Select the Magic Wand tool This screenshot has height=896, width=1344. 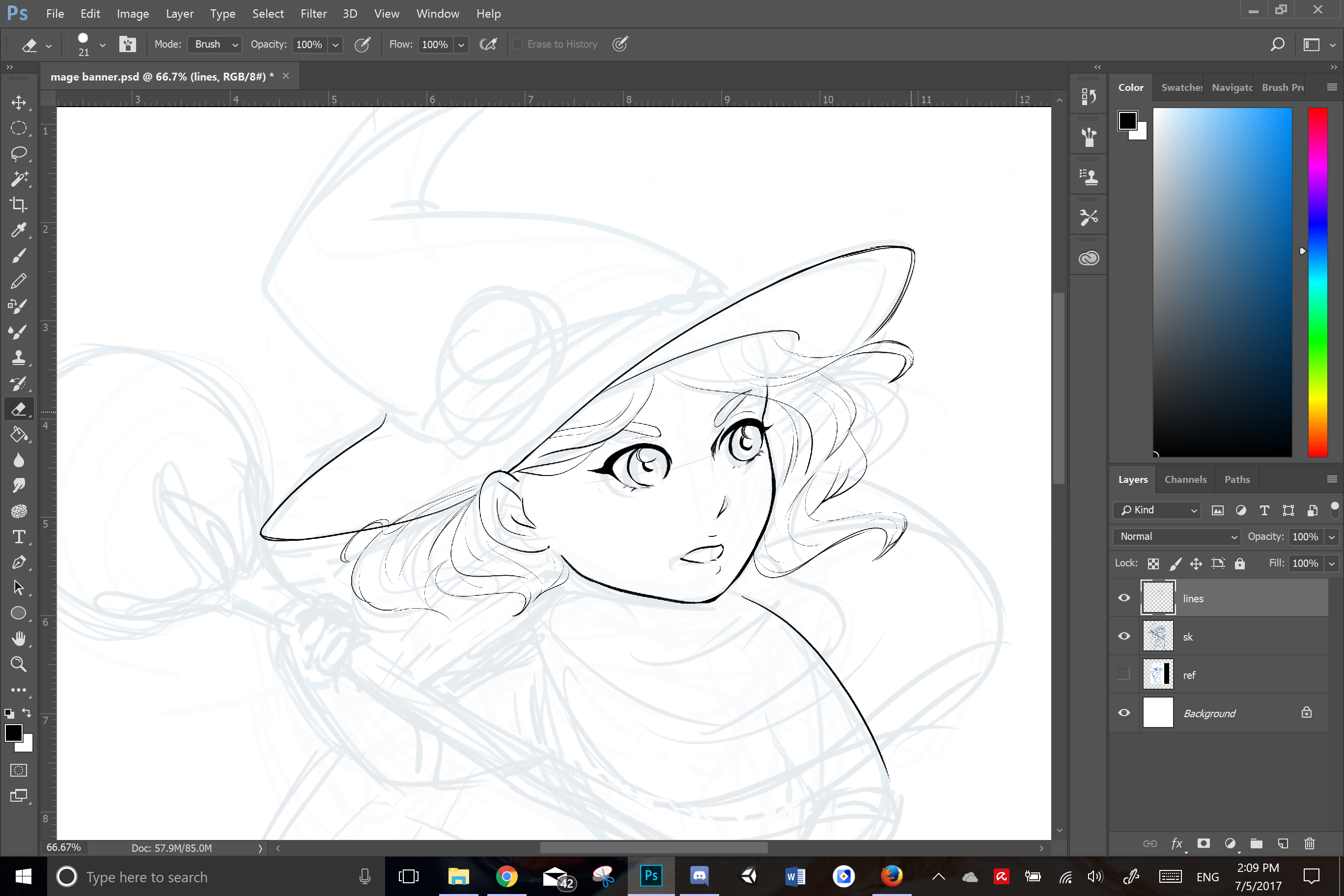pos(18,179)
